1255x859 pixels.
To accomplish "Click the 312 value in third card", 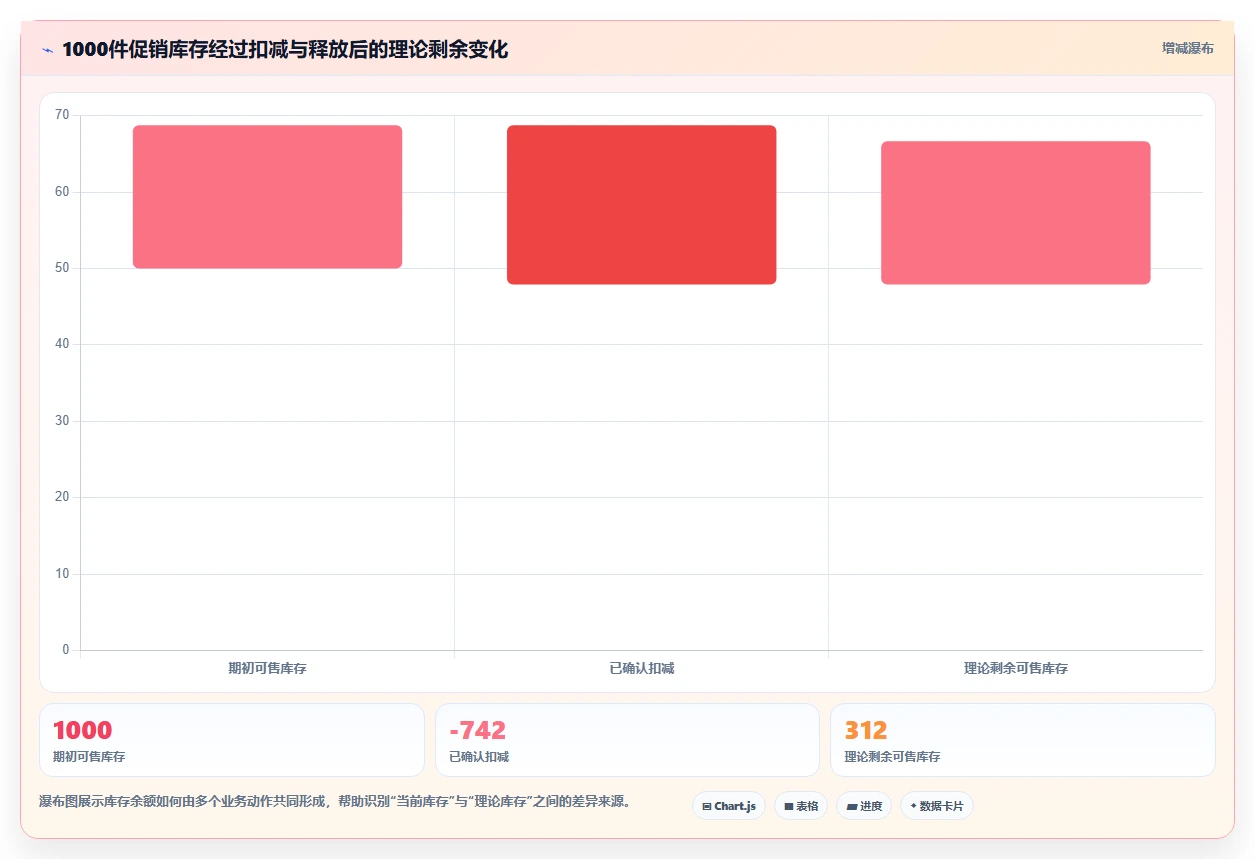I will click(x=866, y=730).
